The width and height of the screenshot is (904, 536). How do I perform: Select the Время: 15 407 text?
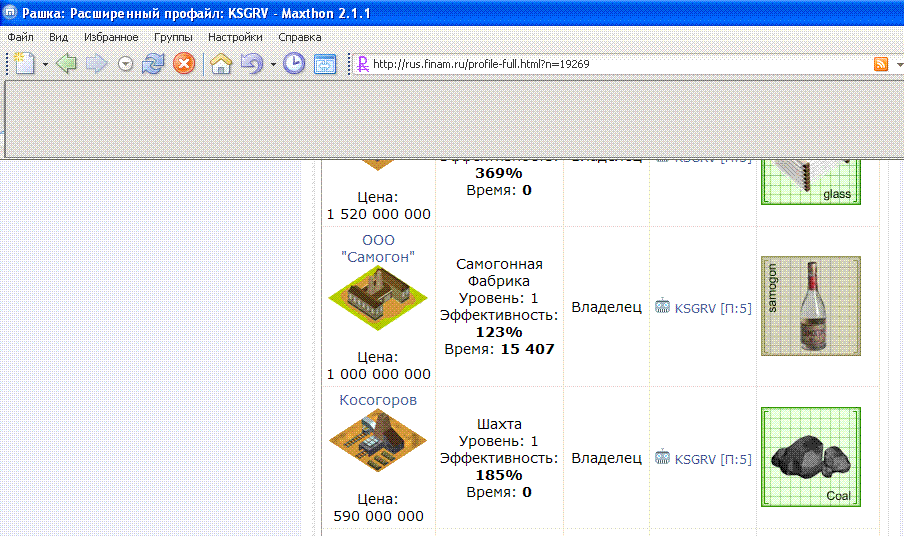click(499, 349)
